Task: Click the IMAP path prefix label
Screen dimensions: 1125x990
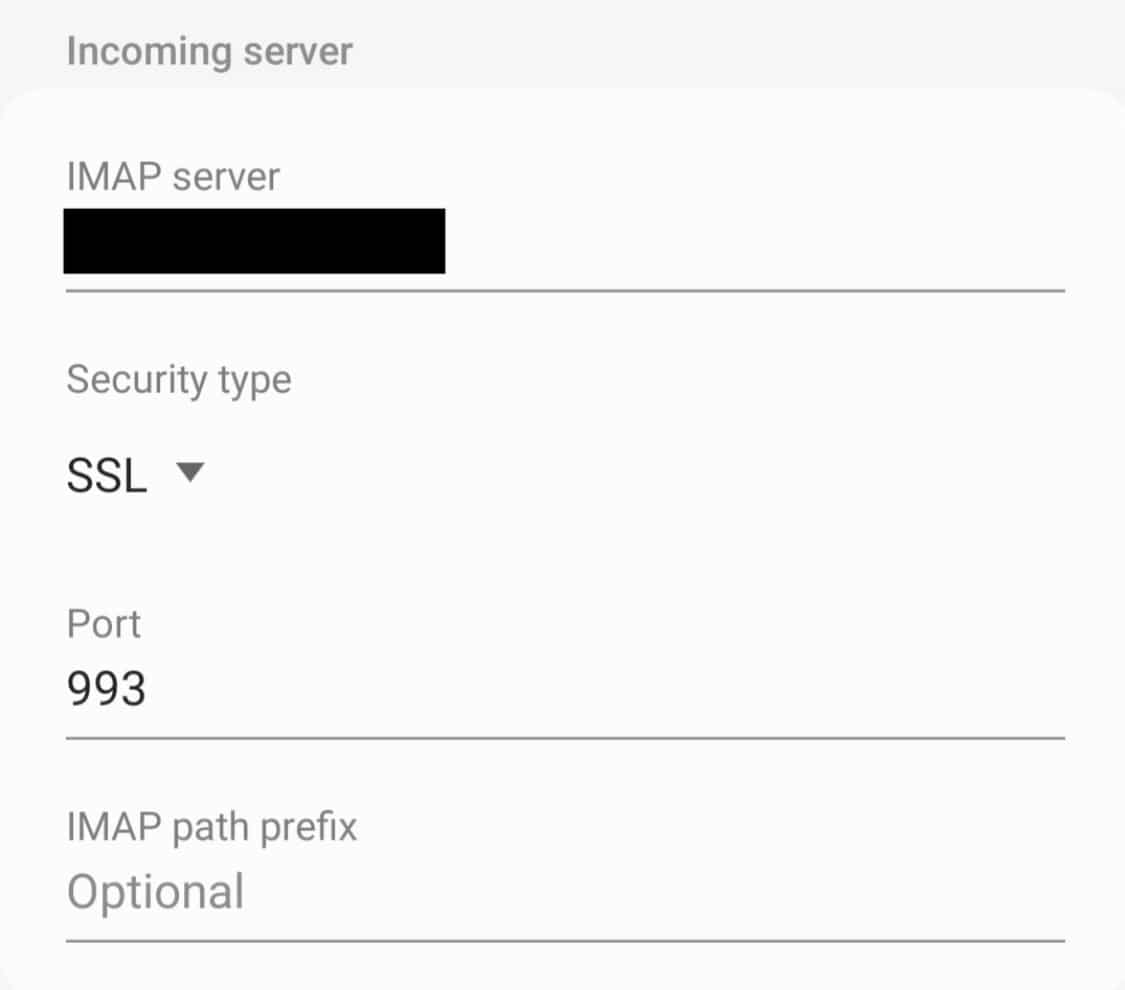Action: click(211, 827)
